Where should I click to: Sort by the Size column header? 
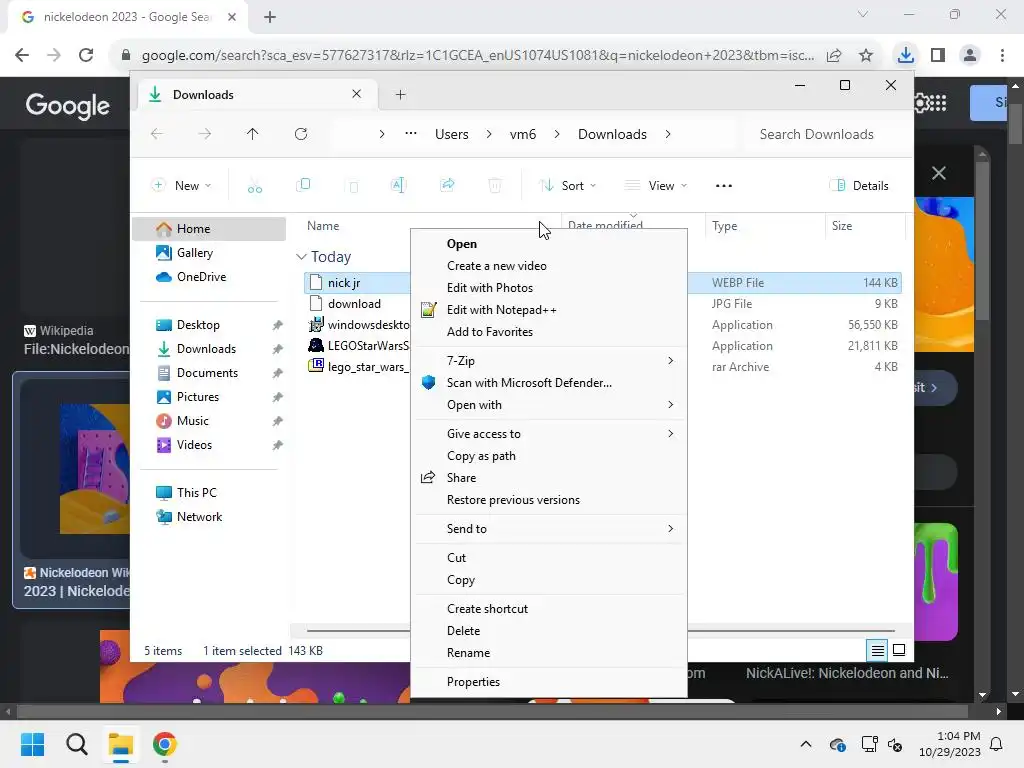coord(865,226)
